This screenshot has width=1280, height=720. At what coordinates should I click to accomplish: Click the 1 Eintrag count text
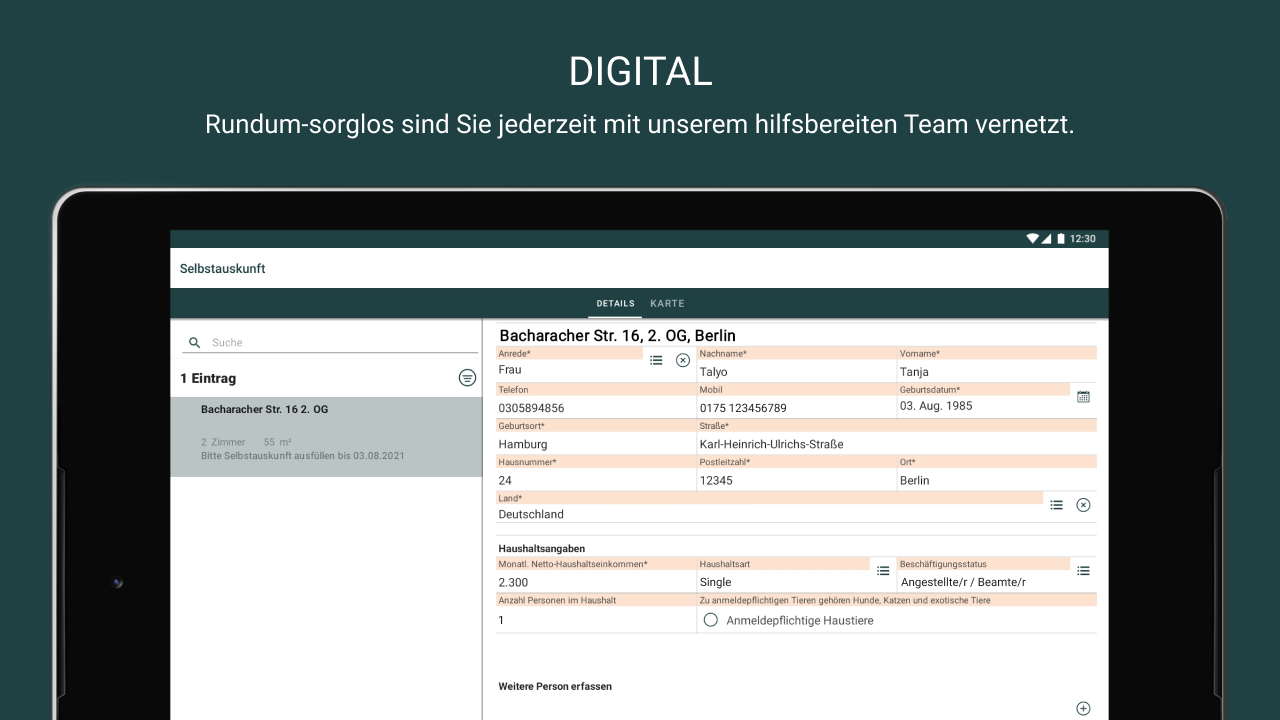tap(208, 378)
